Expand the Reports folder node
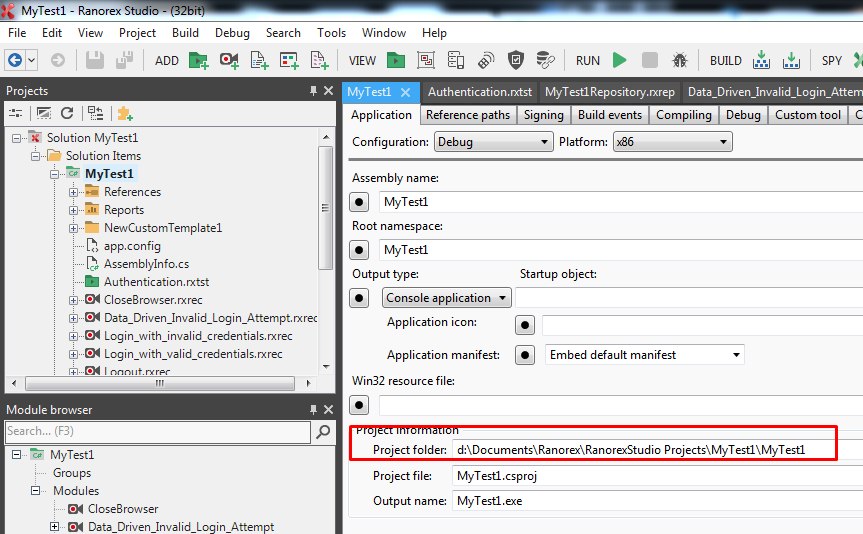The height and width of the screenshot is (534, 863). [x=73, y=210]
